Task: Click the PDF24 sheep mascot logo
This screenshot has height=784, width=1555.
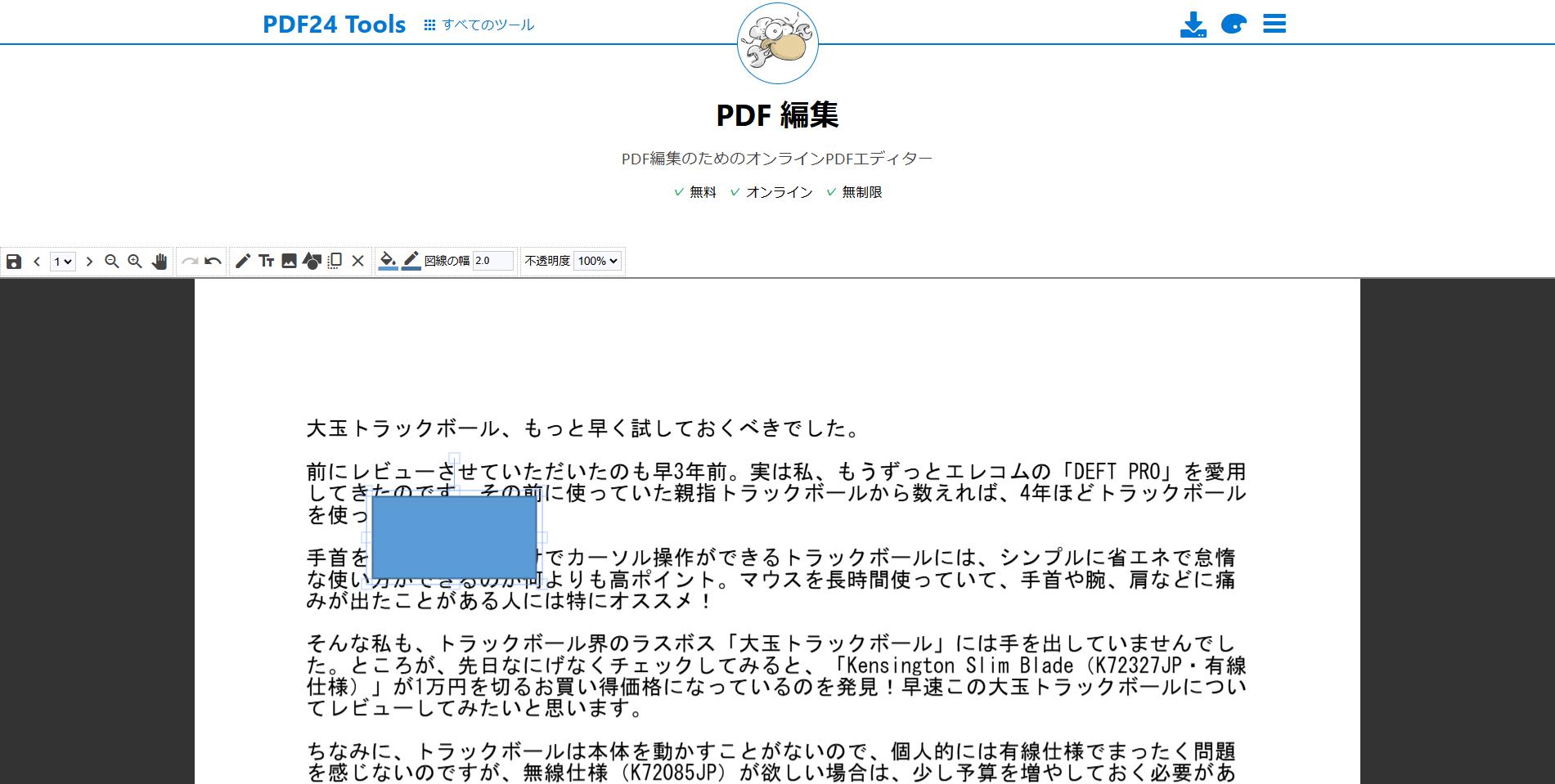Action: (778, 43)
